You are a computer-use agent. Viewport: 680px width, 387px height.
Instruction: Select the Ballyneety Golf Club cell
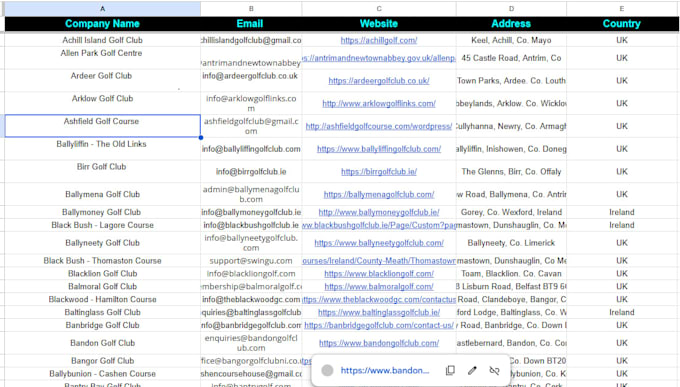(x=102, y=243)
